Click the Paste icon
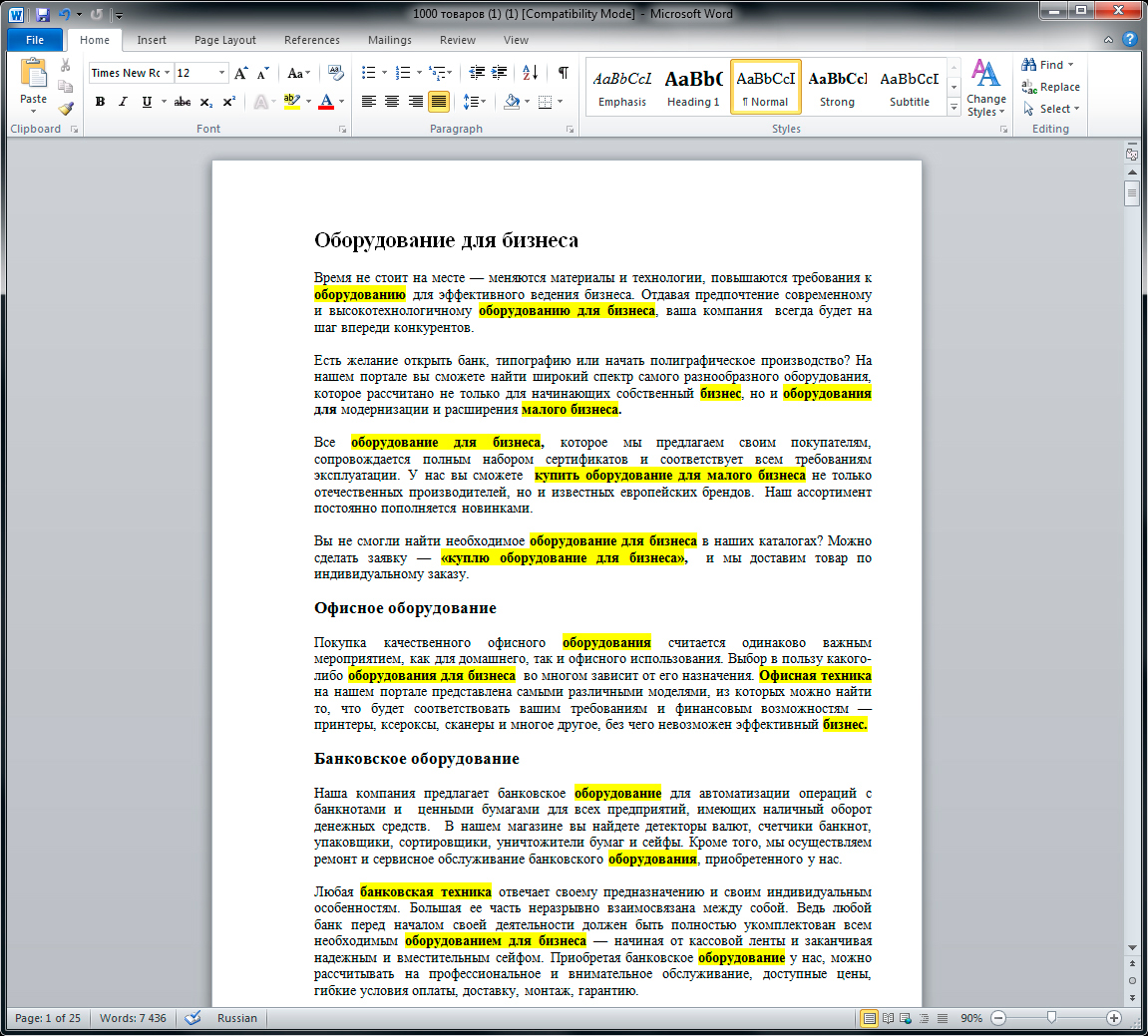This screenshot has height=1036, width=1148. (x=33, y=75)
